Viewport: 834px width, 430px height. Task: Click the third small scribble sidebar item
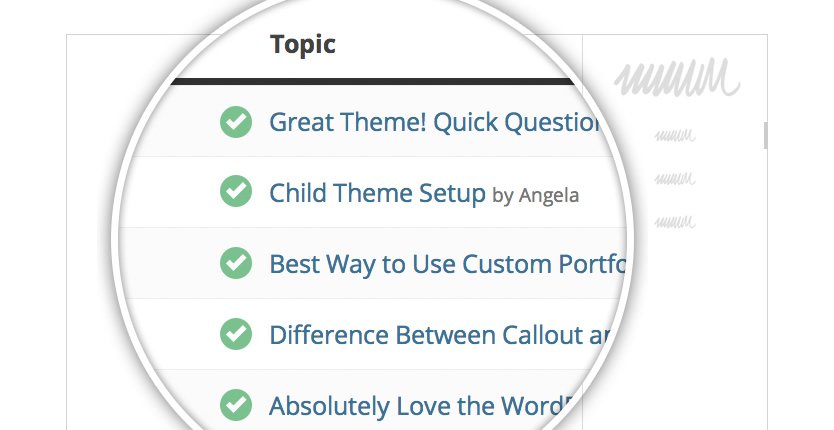coord(673,220)
